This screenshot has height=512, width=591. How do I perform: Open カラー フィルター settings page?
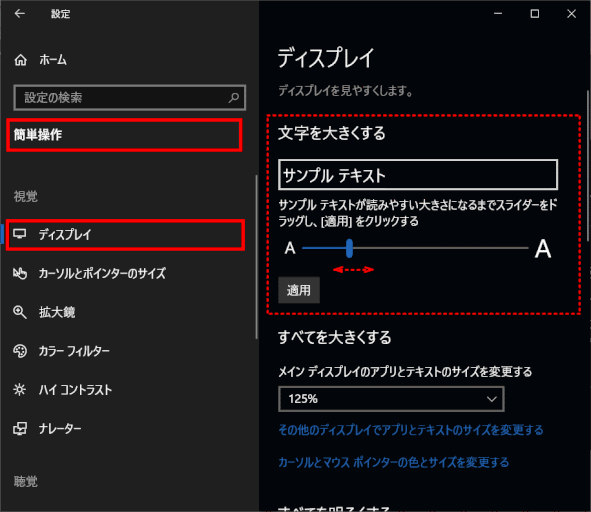(x=74, y=351)
